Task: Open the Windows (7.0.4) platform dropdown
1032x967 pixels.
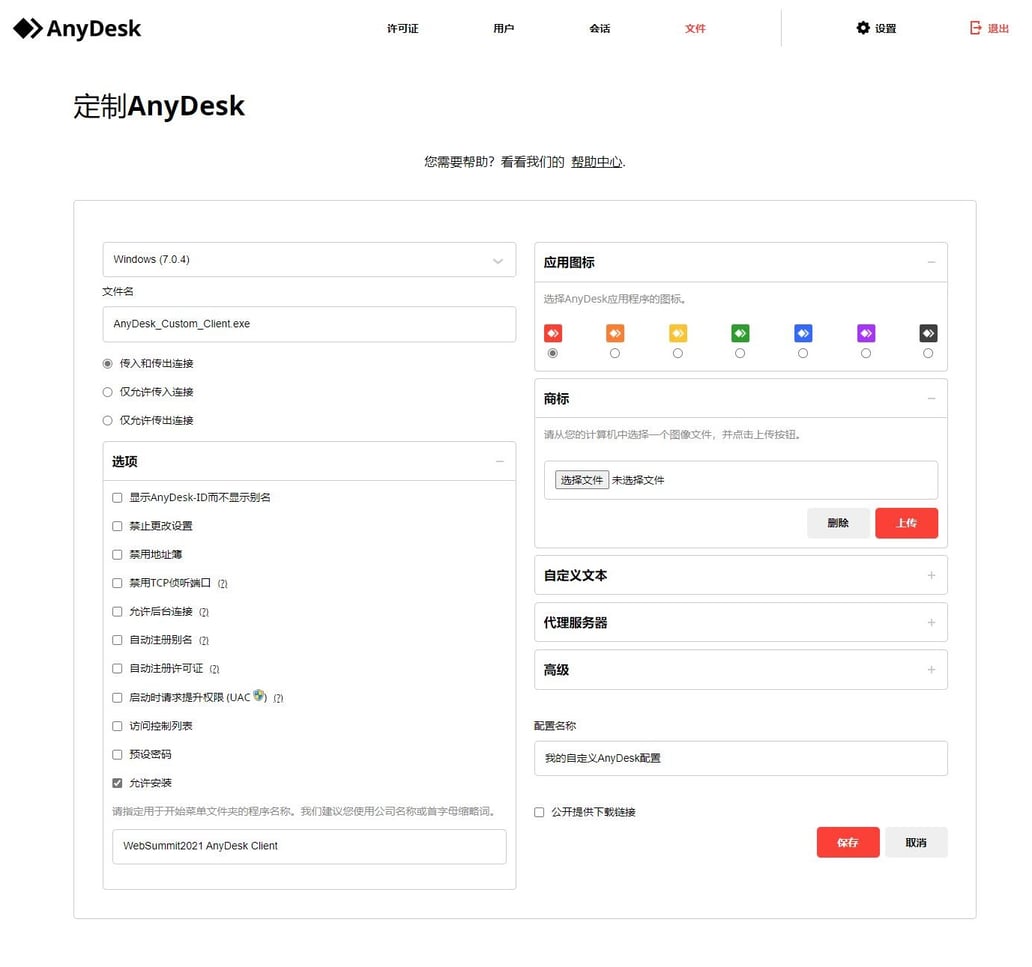Action: [x=309, y=260]
